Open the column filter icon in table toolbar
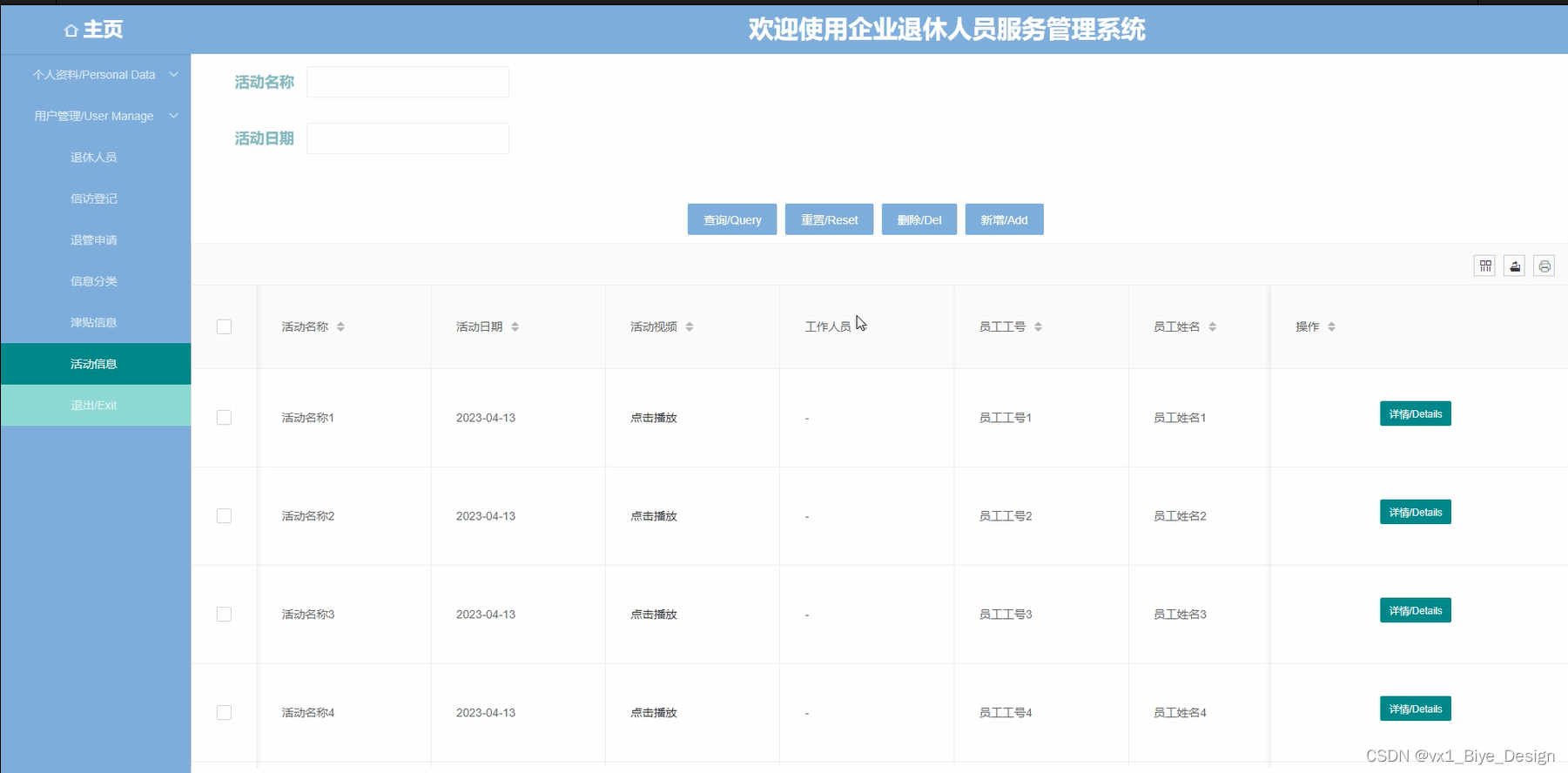 [1485, 266]
